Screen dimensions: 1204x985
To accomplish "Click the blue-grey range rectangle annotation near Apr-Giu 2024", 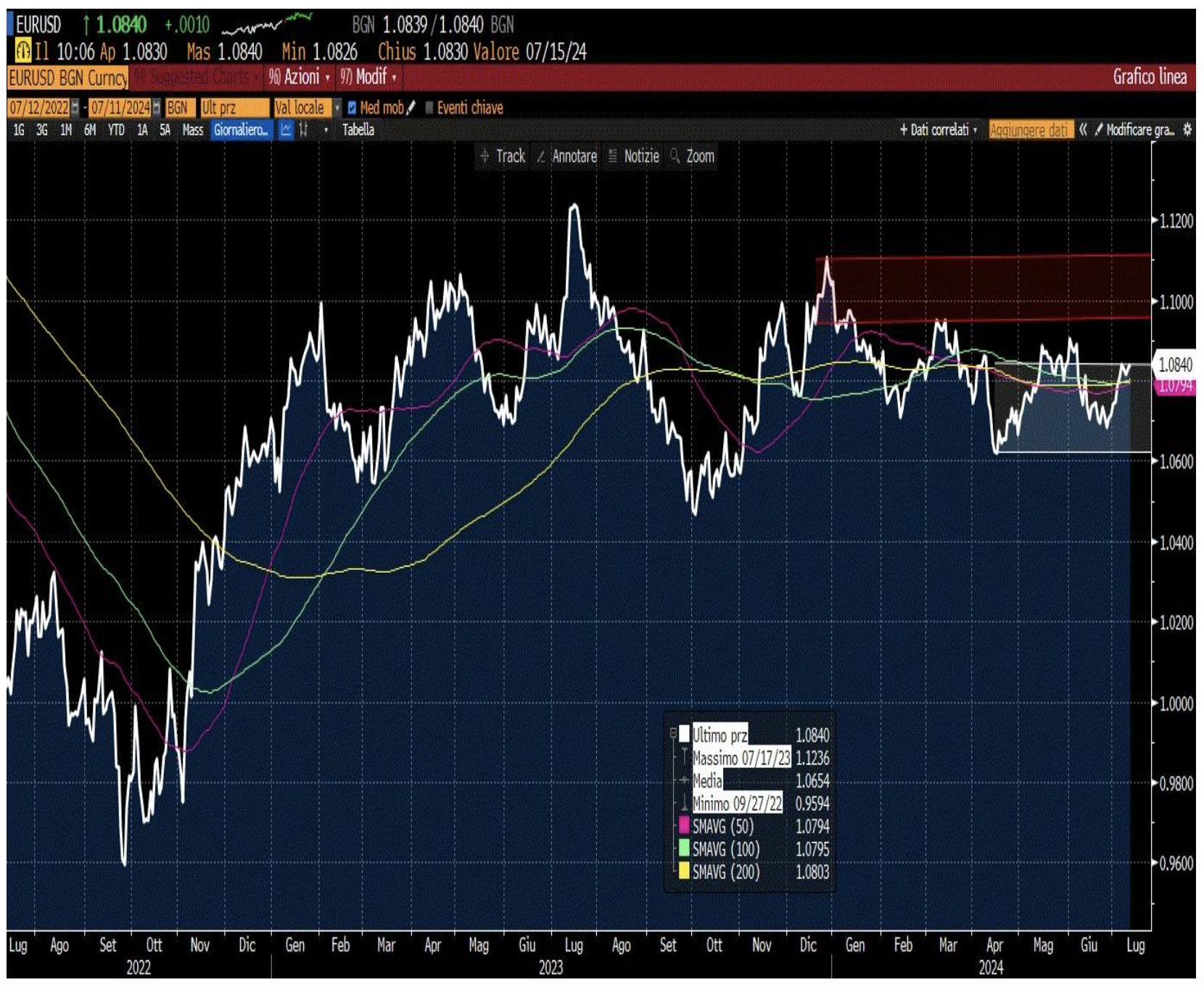I will 1072,408.
